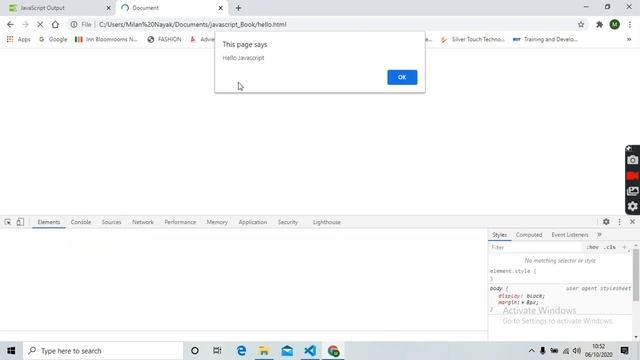The height and width of the screenshot is (360, 640).
Task: Select the Computed sidebar tab
Action: pyautogui.click(x=529, y=235)
